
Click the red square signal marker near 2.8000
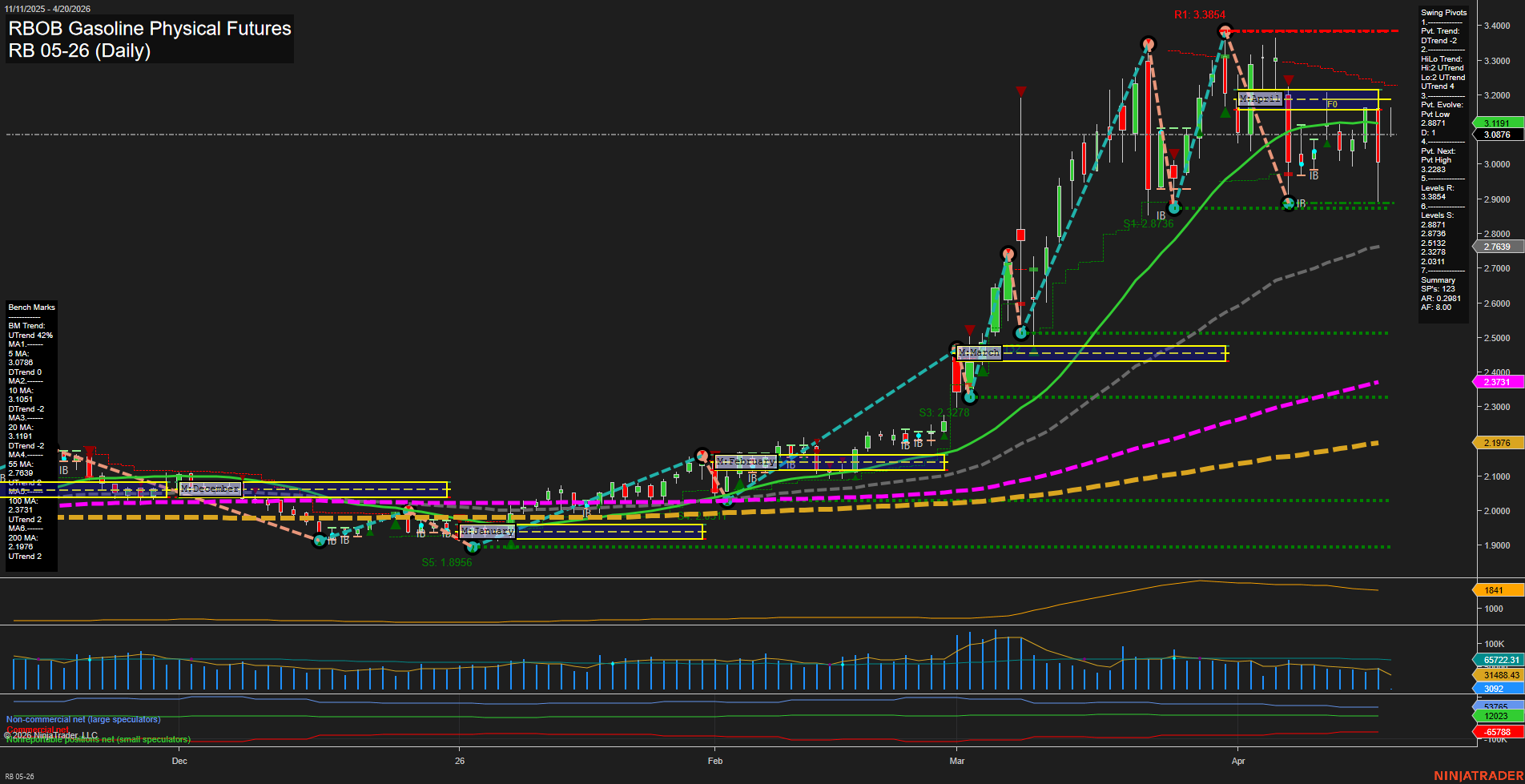coord(1021,235)
